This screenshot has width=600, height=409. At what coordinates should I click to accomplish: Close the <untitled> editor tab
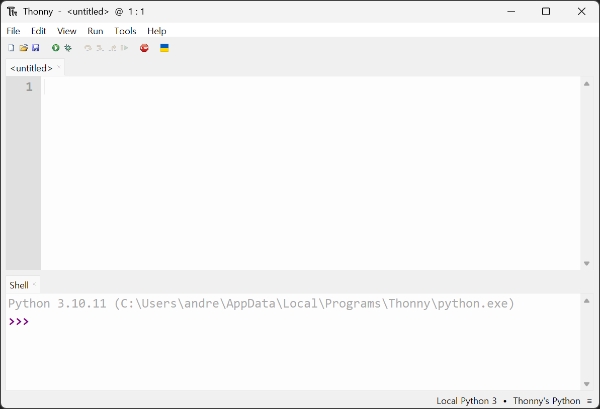point(59,67)
